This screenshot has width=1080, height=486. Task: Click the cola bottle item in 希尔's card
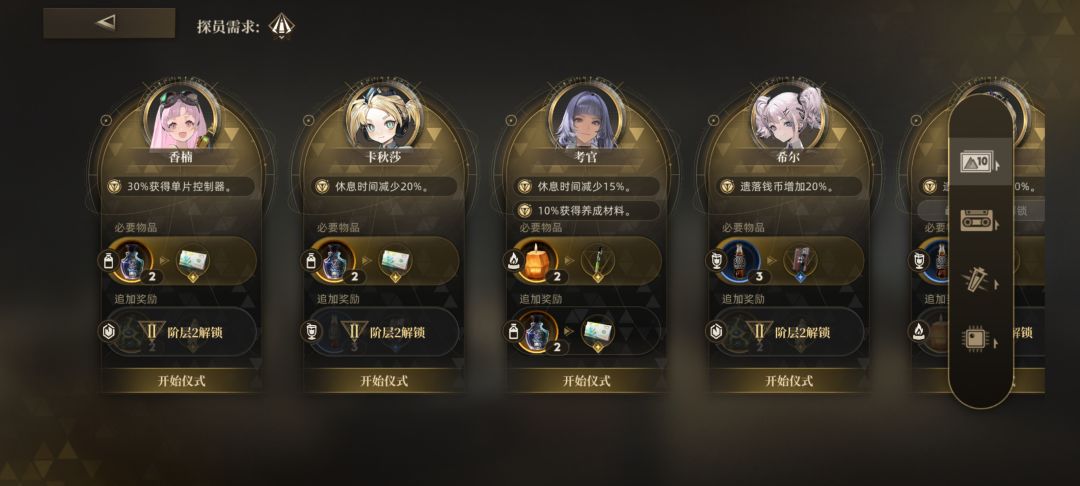coord(739,261)
